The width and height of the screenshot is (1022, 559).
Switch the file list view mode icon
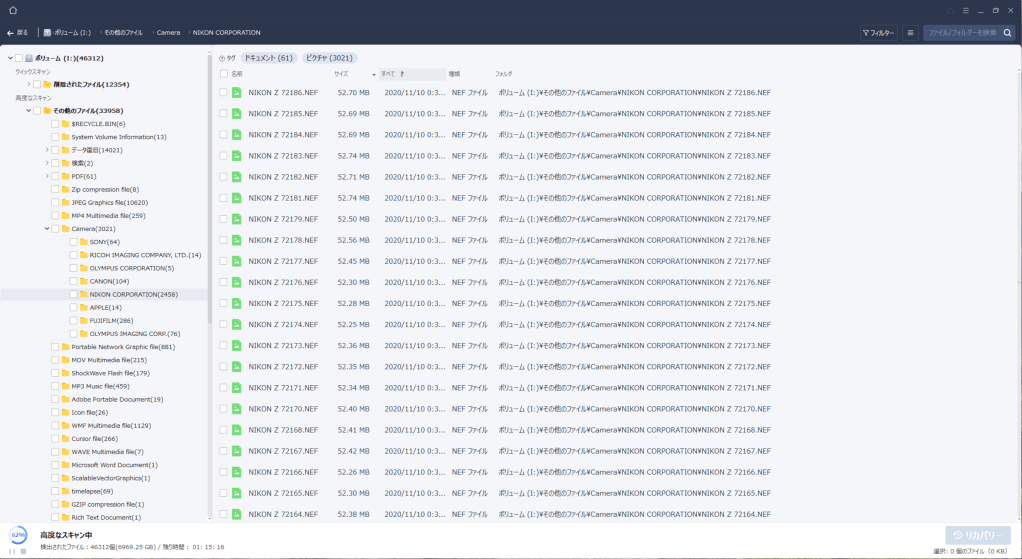point(910,33)
